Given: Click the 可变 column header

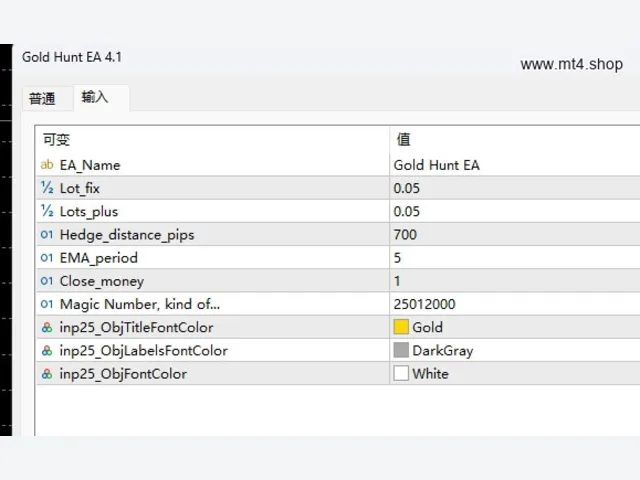Looking at the screenshot, I should tap(213, 140).
